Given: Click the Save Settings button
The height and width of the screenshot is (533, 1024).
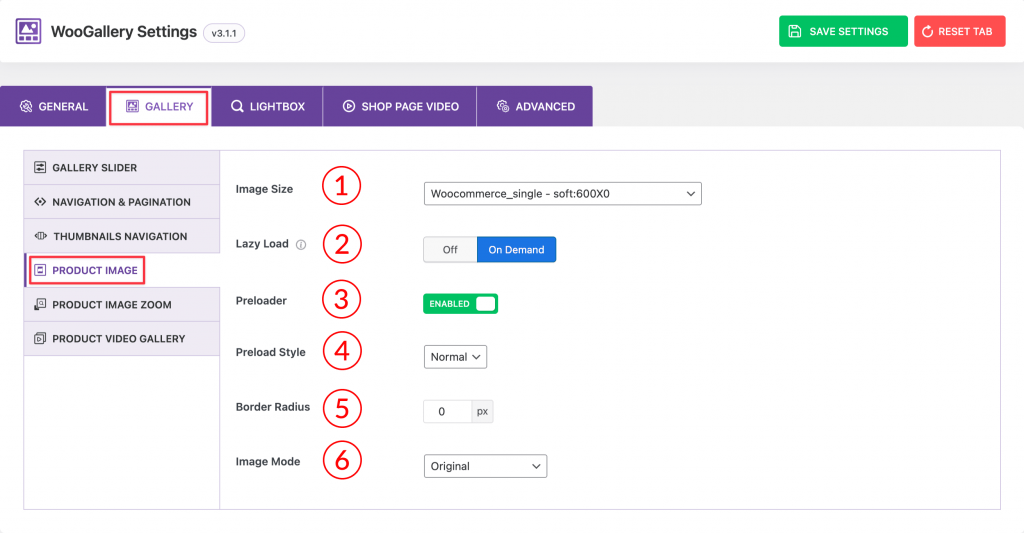Looking at the screenshot, I should [843, 31].
